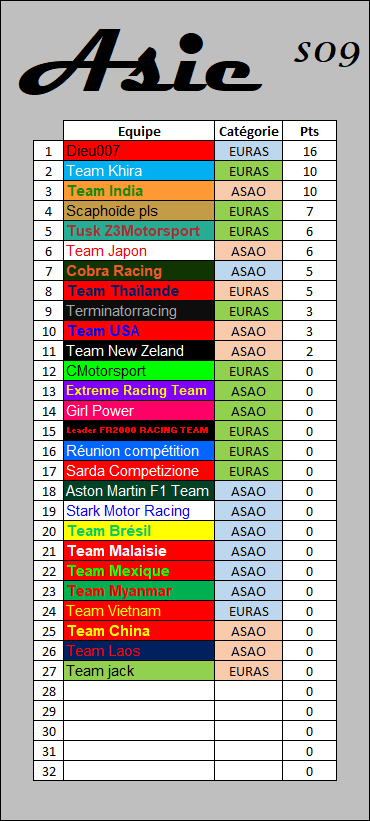This screenshot has height=821, width=370.
Task: Click the Catégorie column header
Action: (249, 131)
